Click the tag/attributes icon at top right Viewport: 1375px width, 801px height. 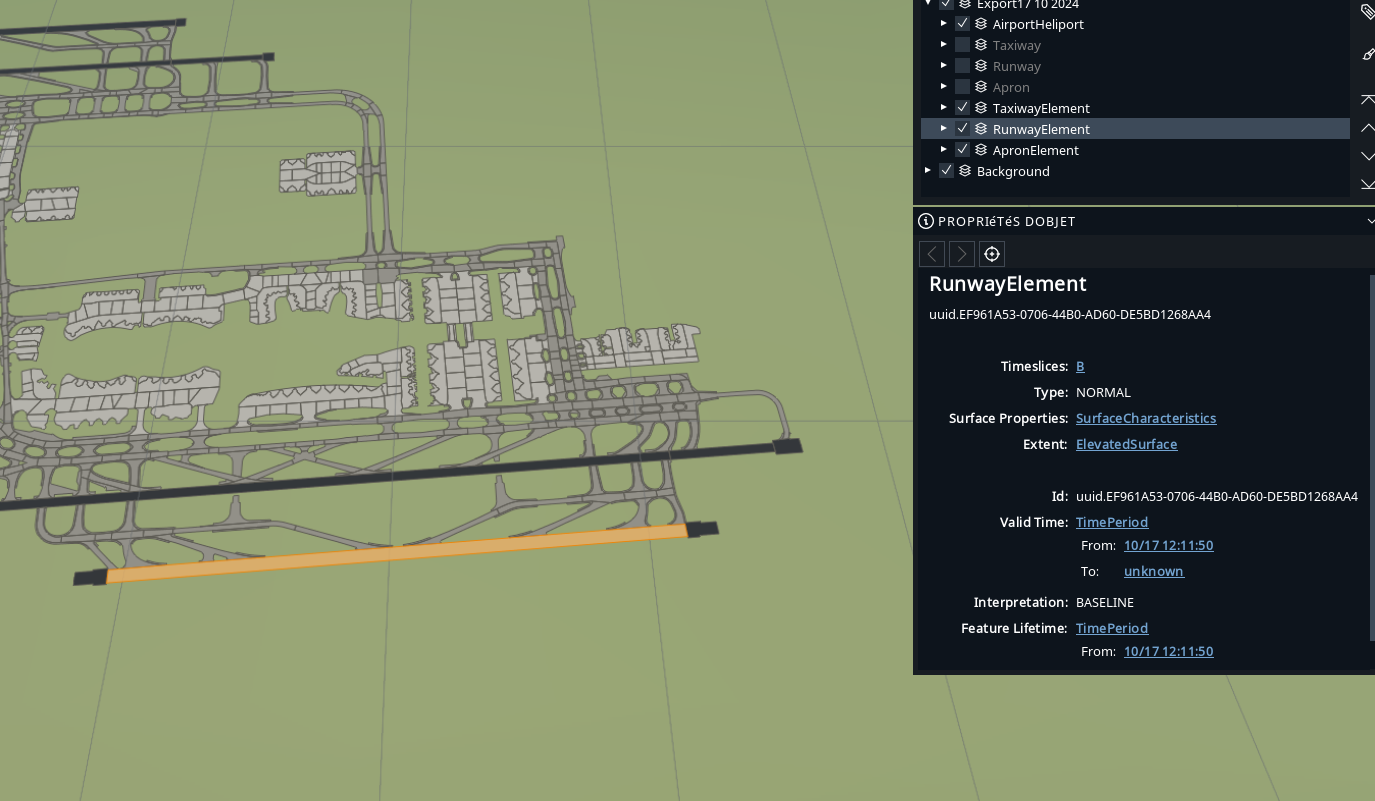click(1367, 12)
